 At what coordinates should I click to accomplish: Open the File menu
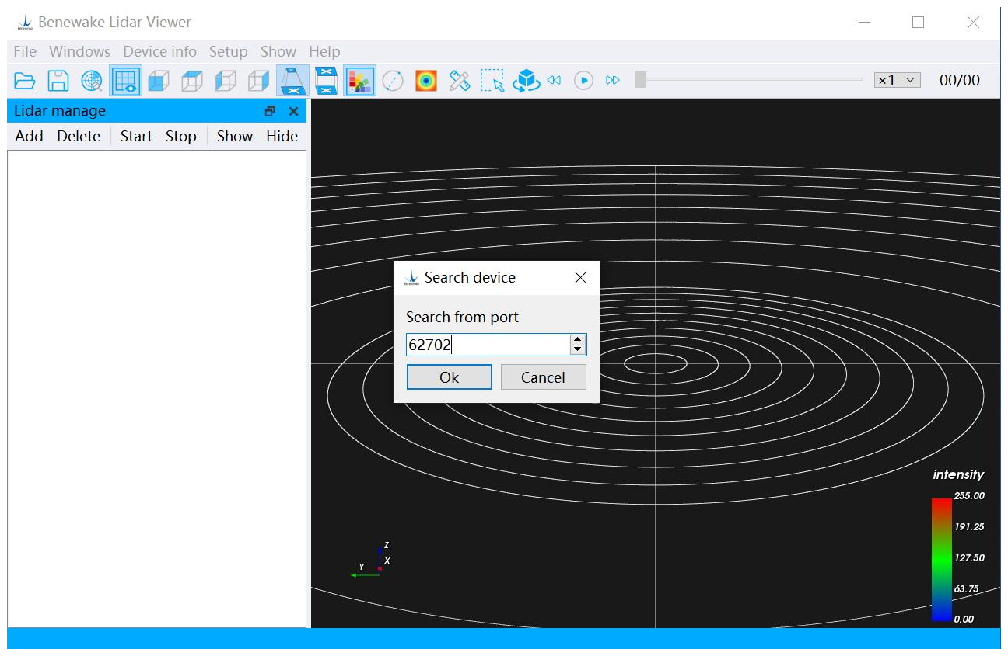click(25, 51)
